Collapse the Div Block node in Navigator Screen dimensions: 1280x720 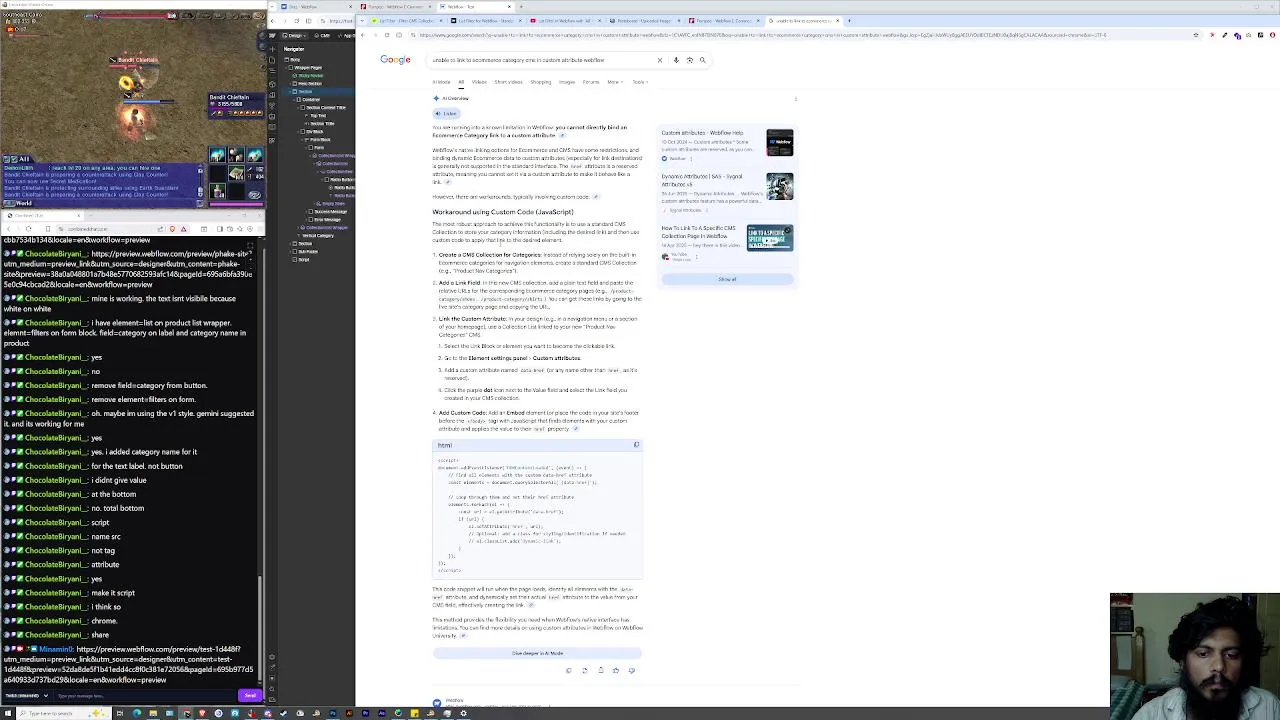pos(299,132)
